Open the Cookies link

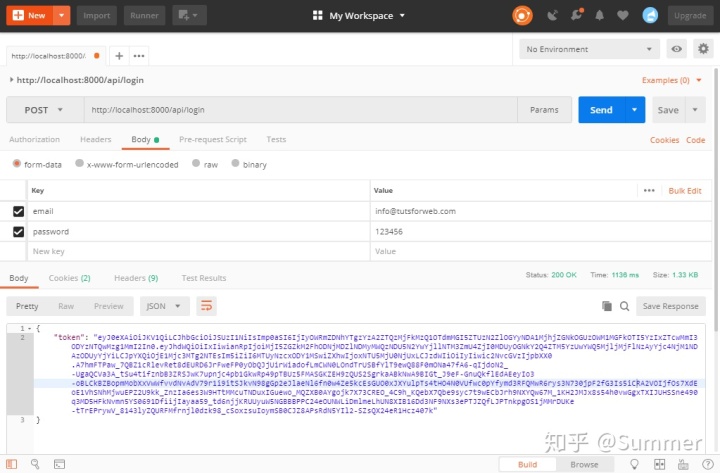pyautogui.click(x=664, y=140)
